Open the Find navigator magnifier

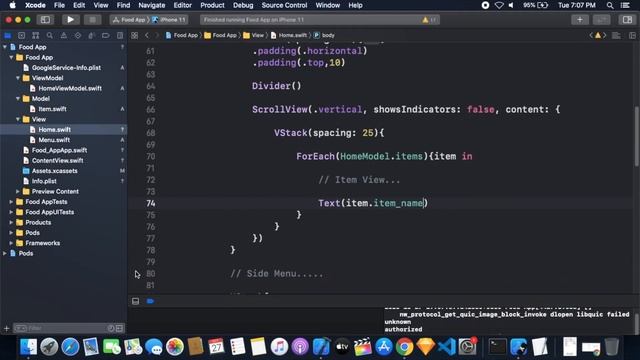[x=49, y=36]
